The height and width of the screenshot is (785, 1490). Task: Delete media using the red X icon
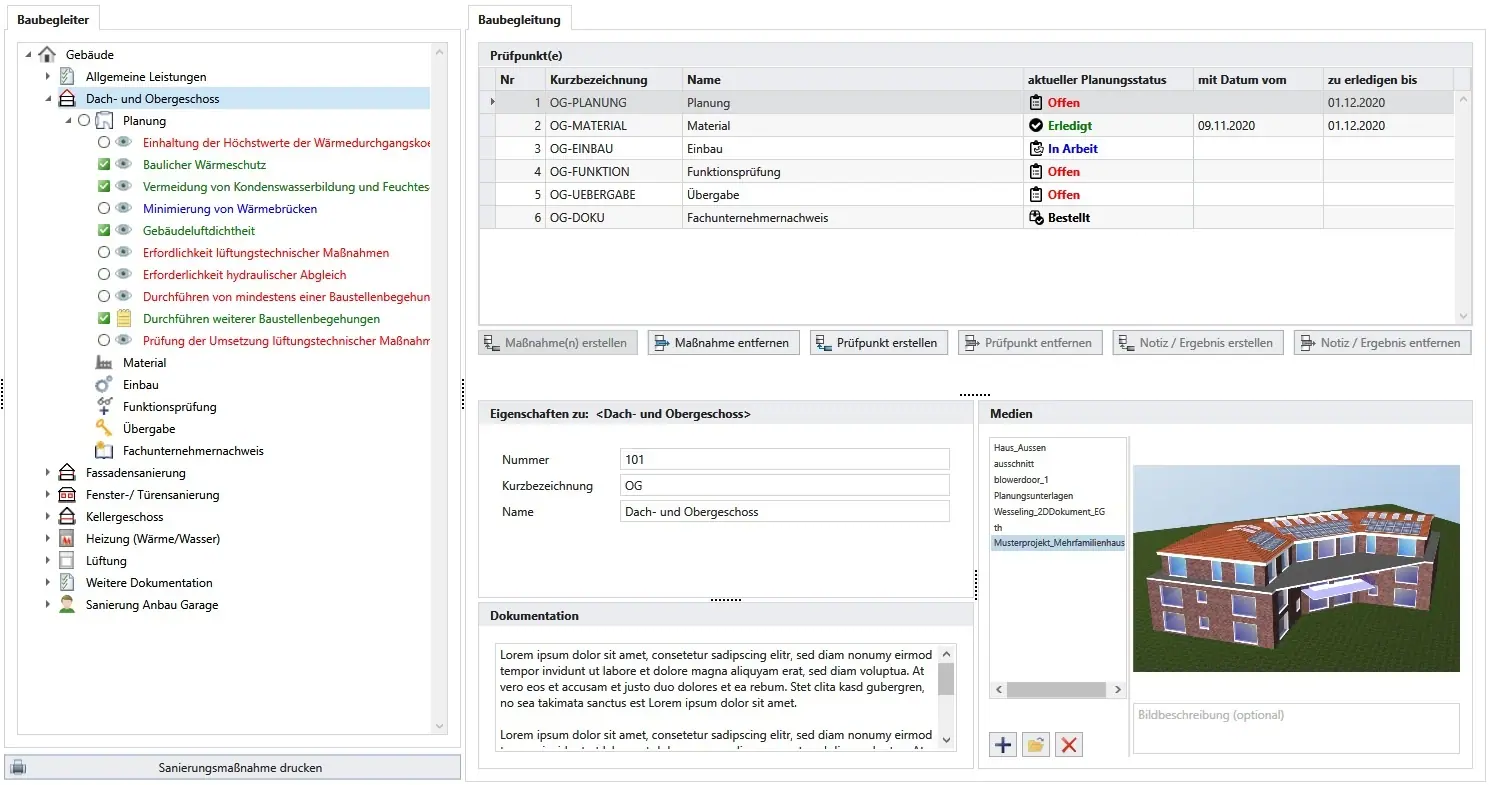click(1069, 744)
